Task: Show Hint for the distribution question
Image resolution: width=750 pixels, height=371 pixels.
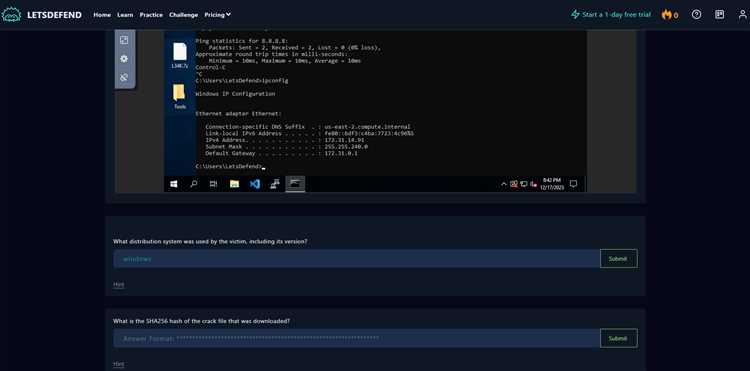Action: pos(118,284)
